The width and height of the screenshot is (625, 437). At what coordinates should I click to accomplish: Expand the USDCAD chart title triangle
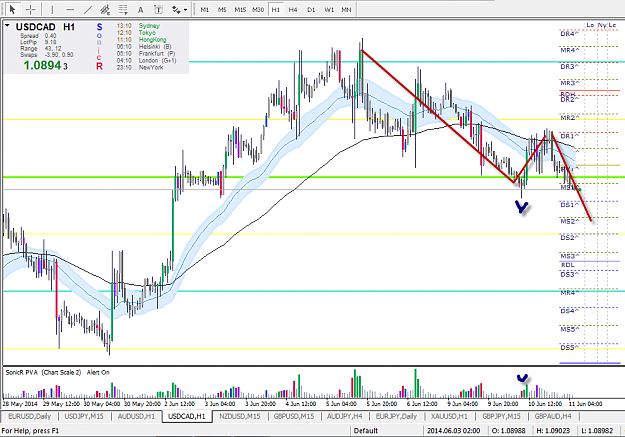pos(7,26)
